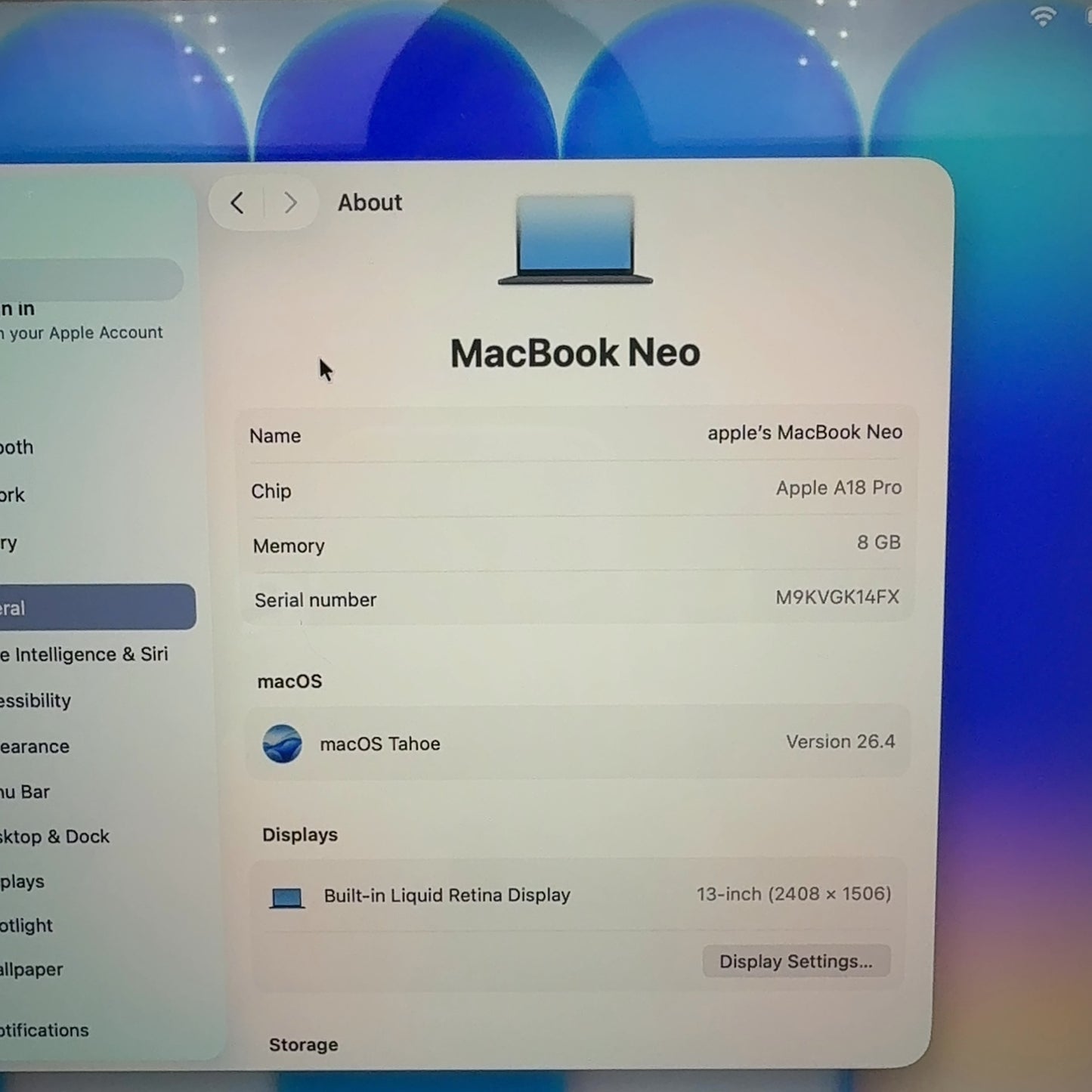Click the macOS Tahoe version row
1092x1092 pixels.
[x=578, y=743]
